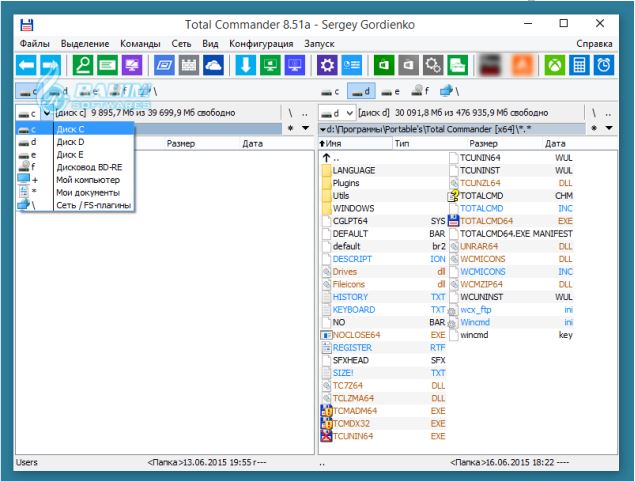Viewport: 635px width, 481px height.
Task: Click the green search magnifier toolbar icon
Action: coord(84,65)
